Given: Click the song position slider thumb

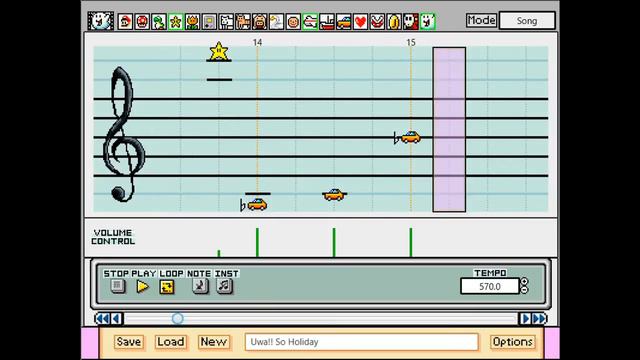Looking at the screenshot, I should coord(177,318).
